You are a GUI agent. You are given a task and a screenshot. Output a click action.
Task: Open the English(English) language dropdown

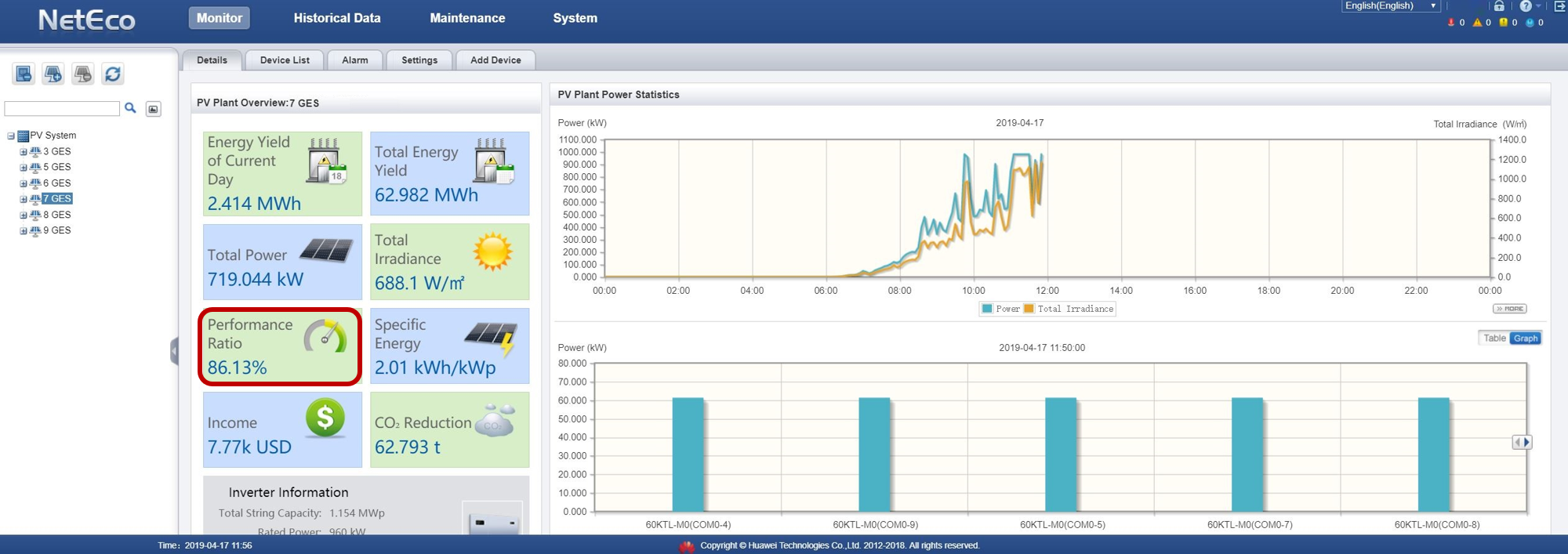(x=1392, y=6)
